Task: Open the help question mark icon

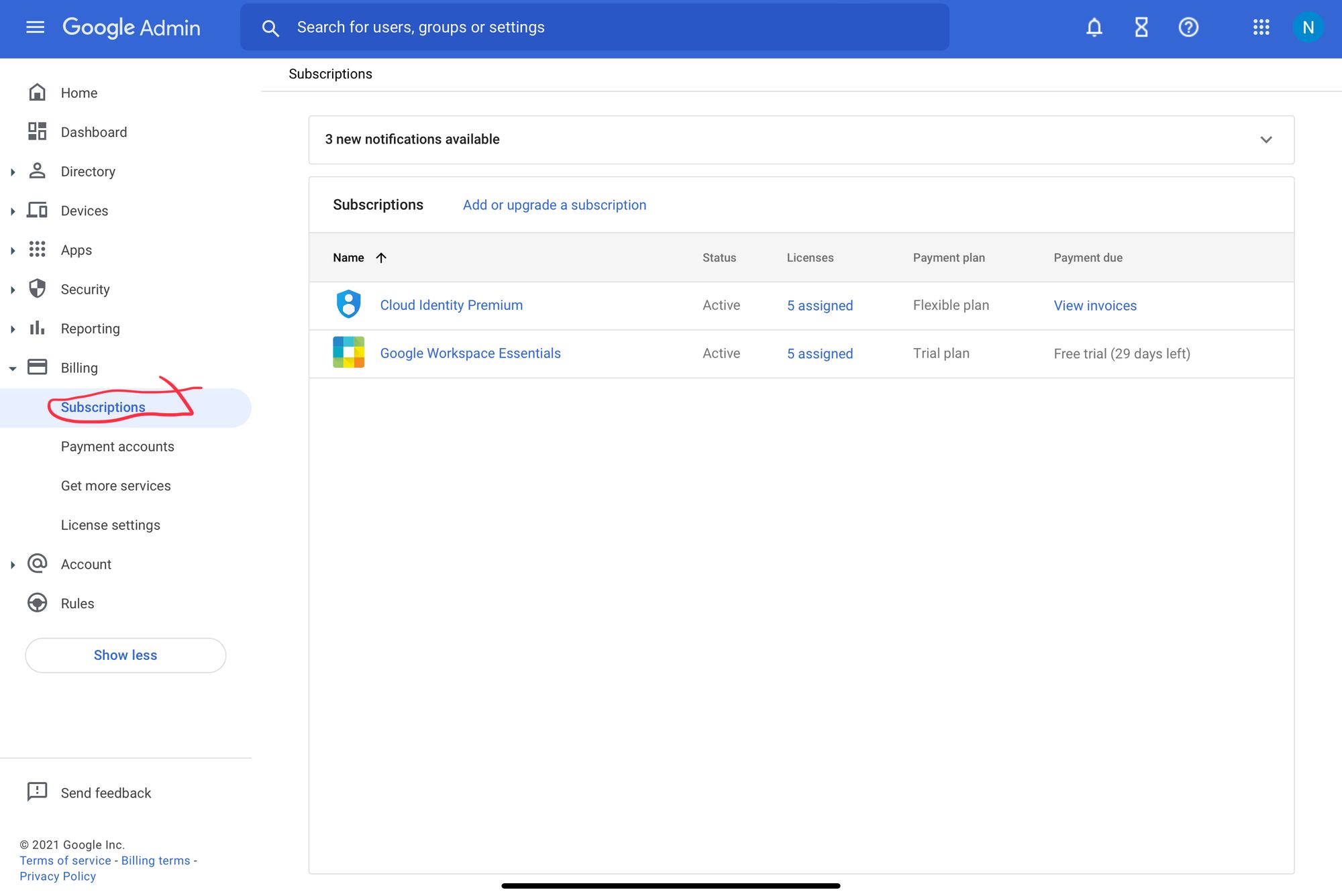Action: pyautogui.click(x=1188, y=27)
